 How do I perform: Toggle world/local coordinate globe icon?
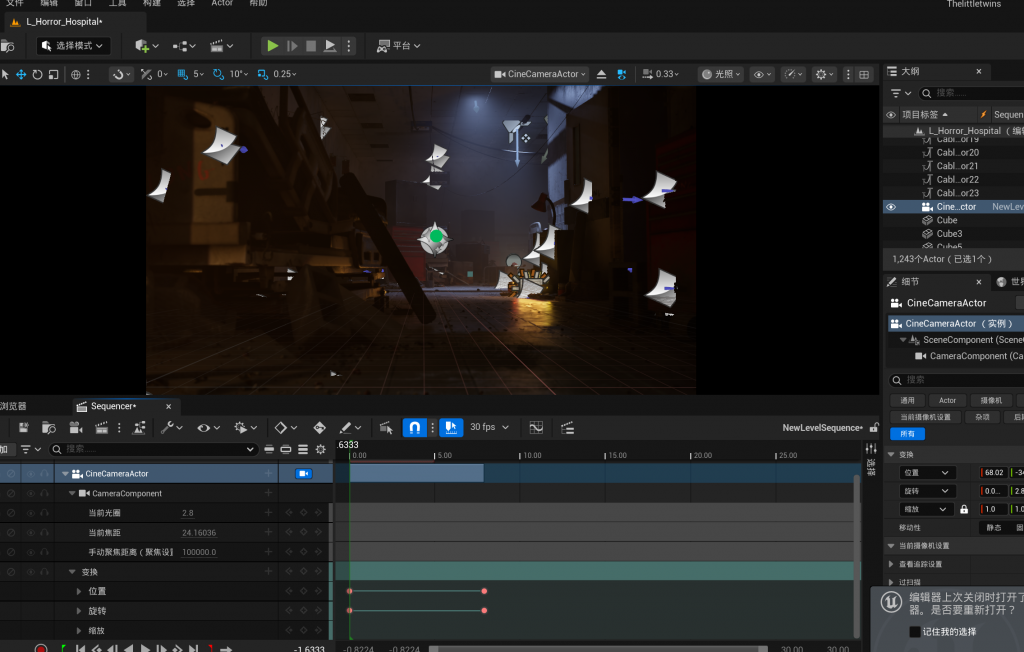click(76, 74)
